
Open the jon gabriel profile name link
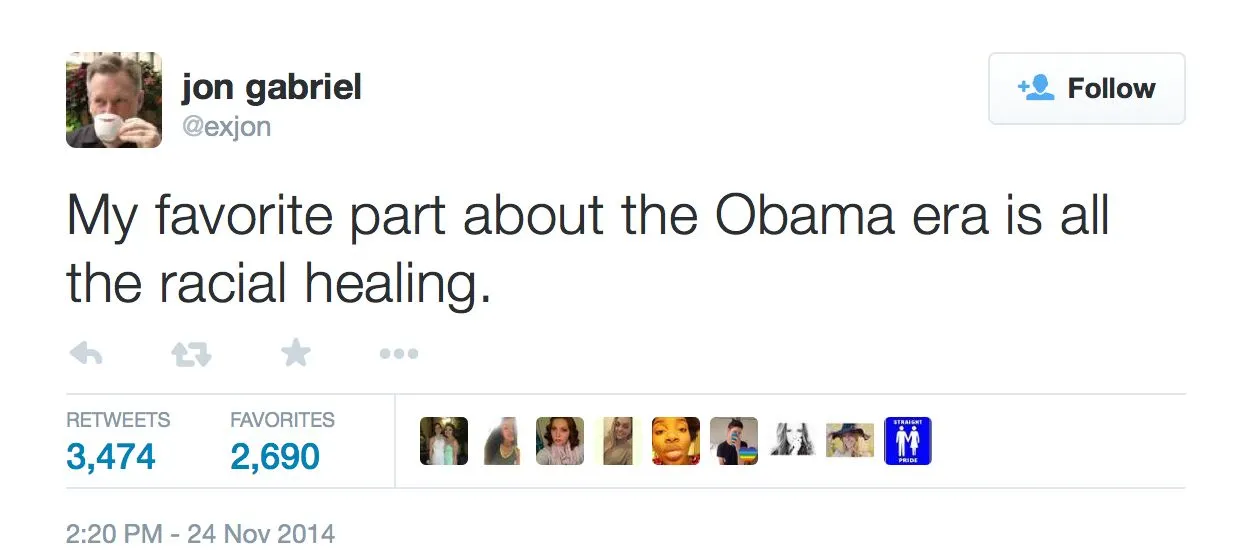(271, 88)
